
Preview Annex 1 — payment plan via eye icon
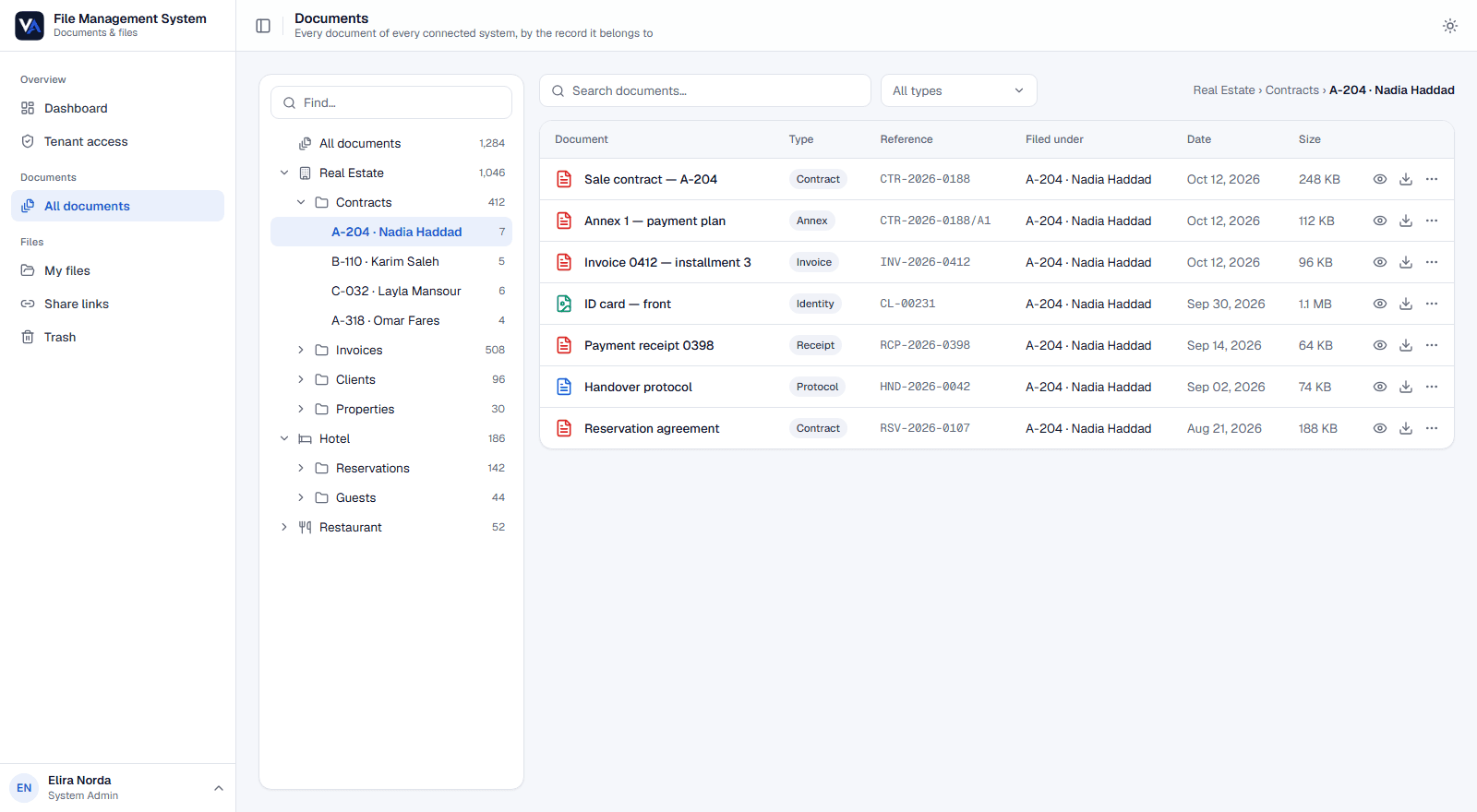click(x=1380, y=221)
